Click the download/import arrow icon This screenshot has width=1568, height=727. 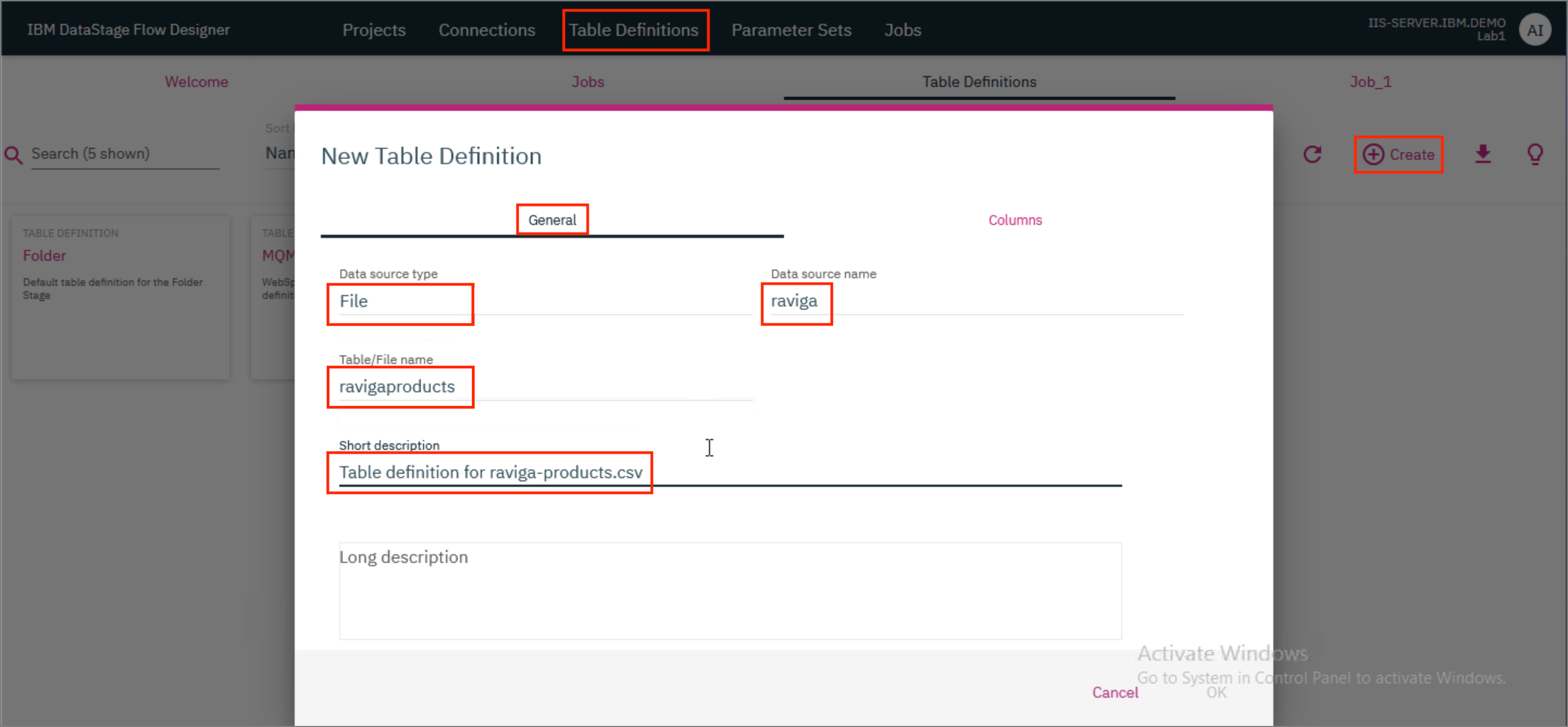point(1483,154)
